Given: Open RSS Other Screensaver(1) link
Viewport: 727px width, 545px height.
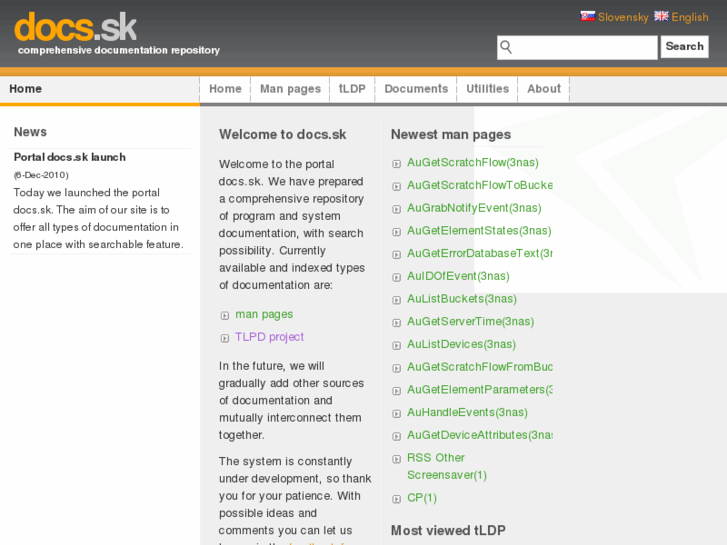Looking at the screenshot, I should [447, 466].
